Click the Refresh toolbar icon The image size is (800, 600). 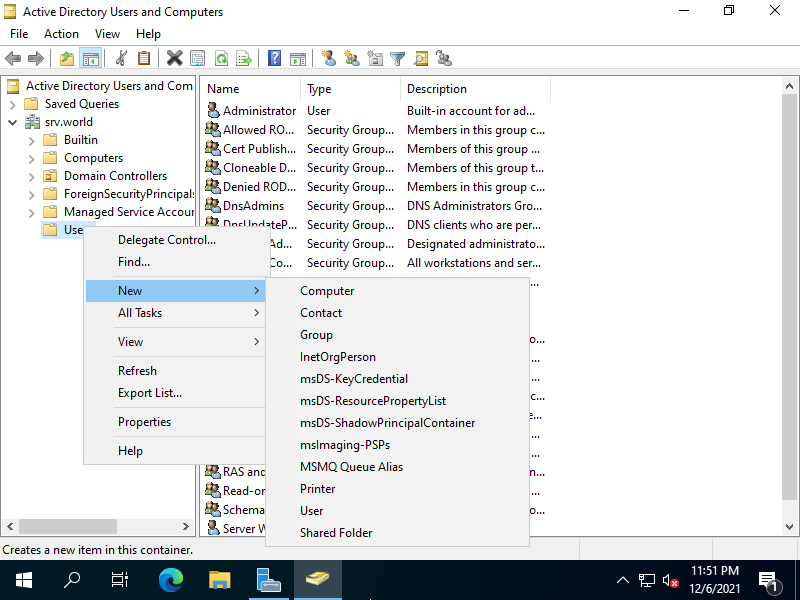coord(221,59)
